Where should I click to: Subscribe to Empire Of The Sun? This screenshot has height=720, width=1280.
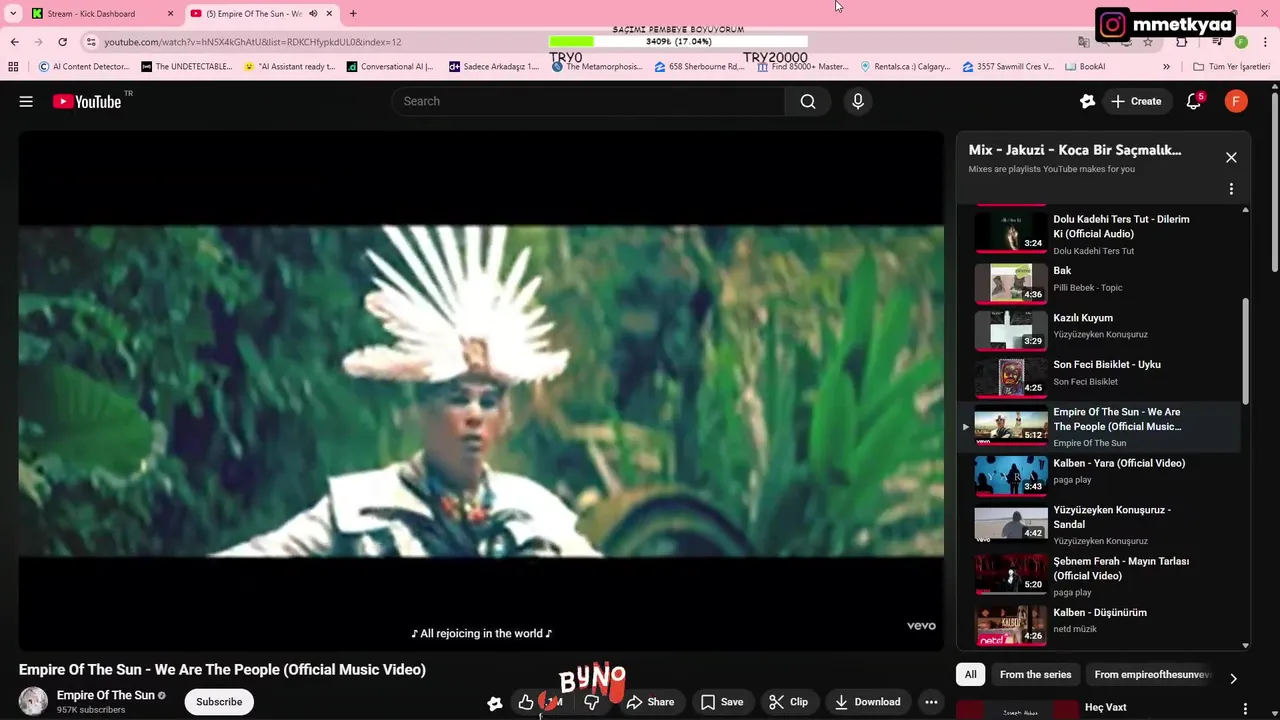[x=219, y=702]
